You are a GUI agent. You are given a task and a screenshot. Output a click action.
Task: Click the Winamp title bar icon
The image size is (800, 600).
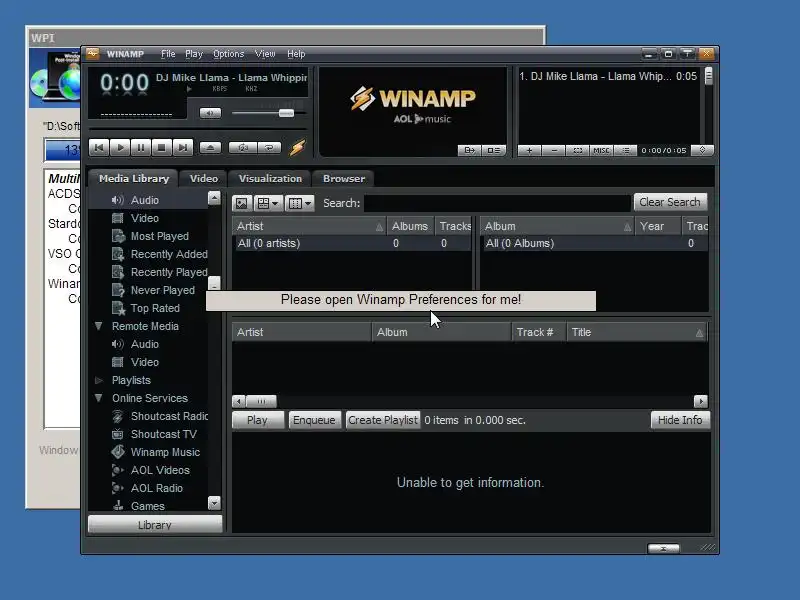[92, 53]
